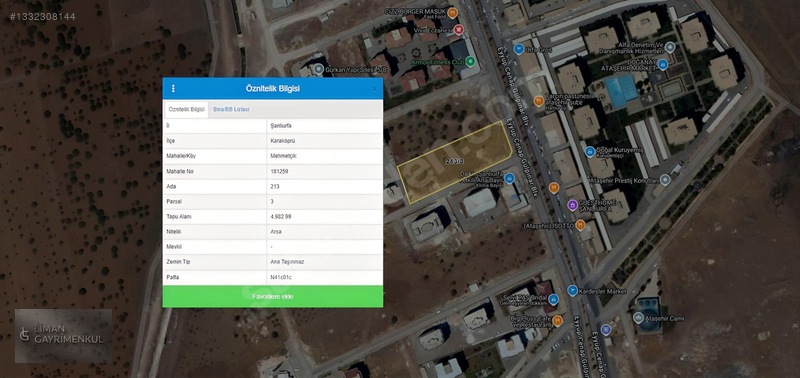Viewport: 800px width, 378px height.
Task: Click the Ataşehir Cami mosque pin
Action: 638,318
